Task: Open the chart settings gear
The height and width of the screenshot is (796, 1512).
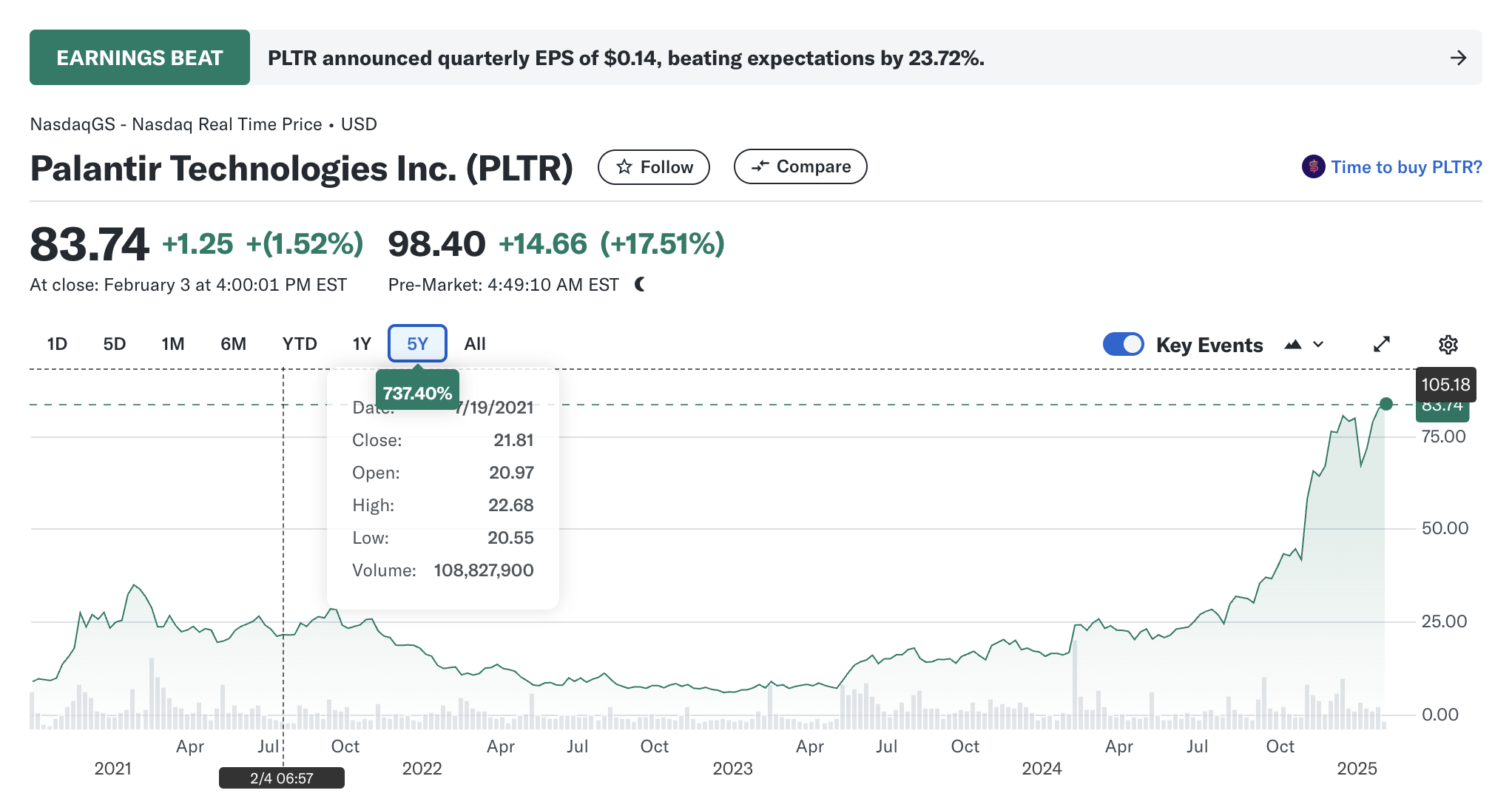Action: [x=1448, y=345]
